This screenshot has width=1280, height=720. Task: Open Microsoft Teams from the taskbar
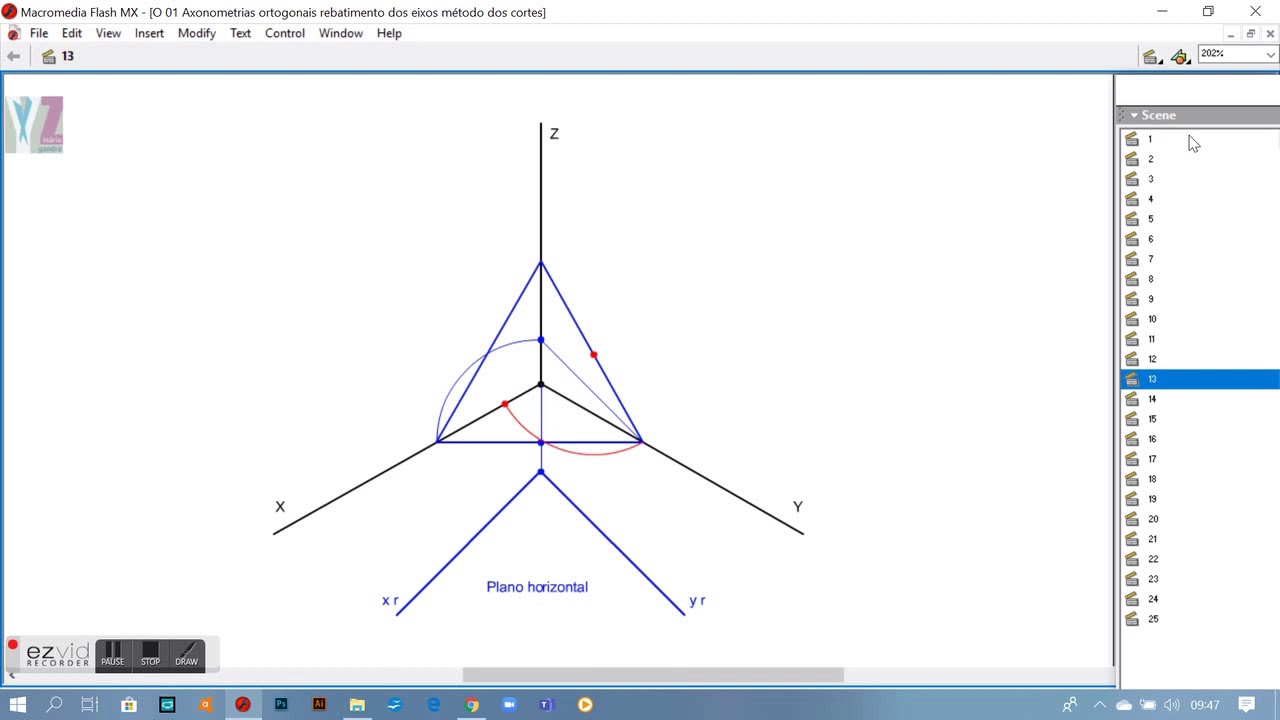point(546,705)
